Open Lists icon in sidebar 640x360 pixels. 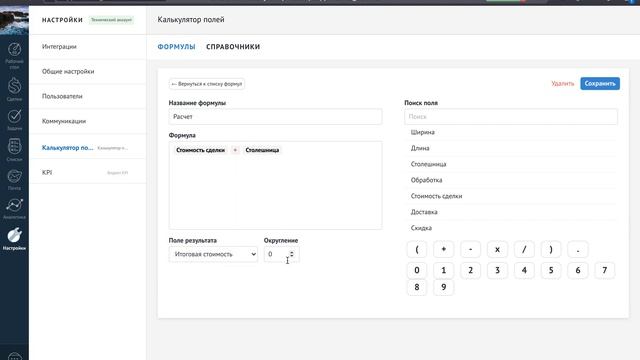(x=14, y=149)
